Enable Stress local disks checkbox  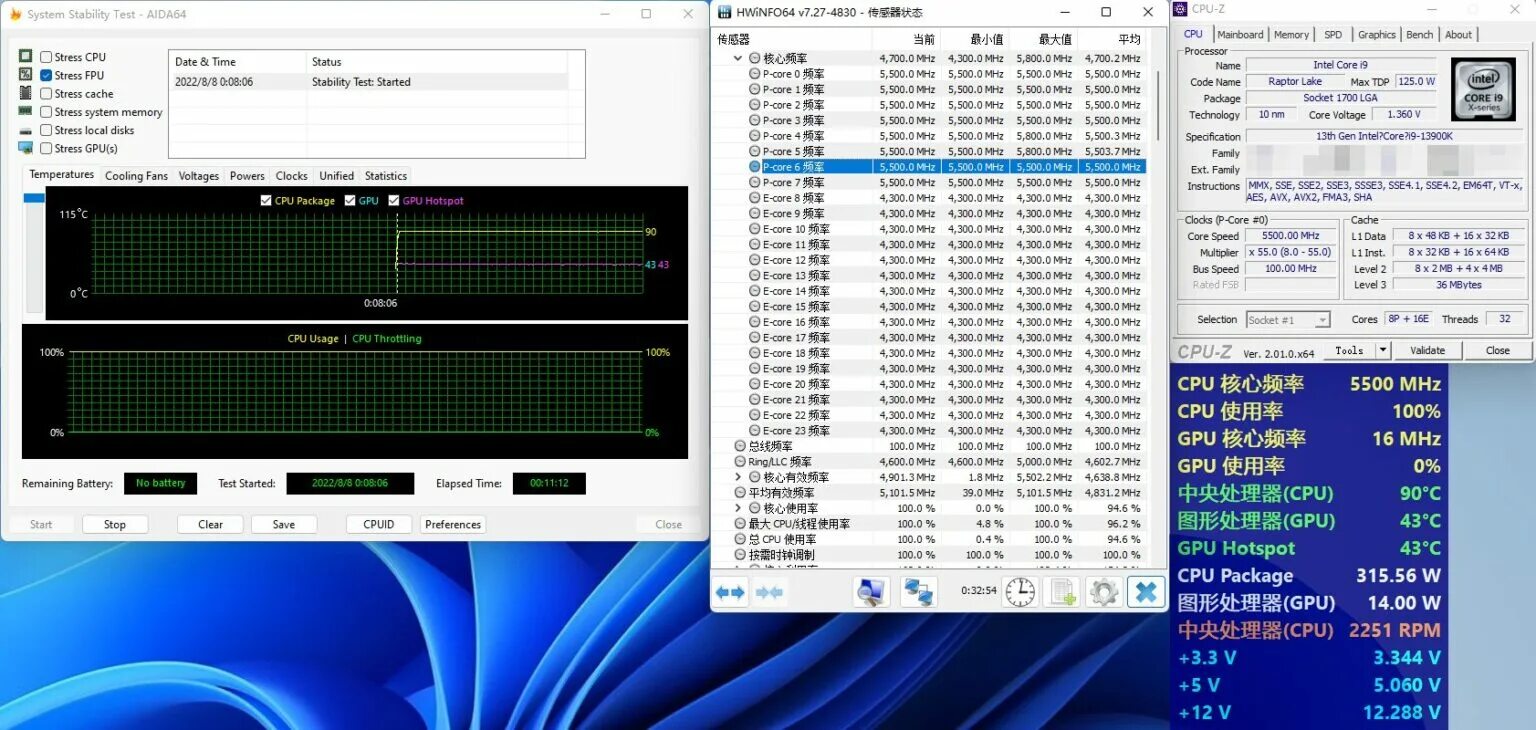(x=46, y=130)
